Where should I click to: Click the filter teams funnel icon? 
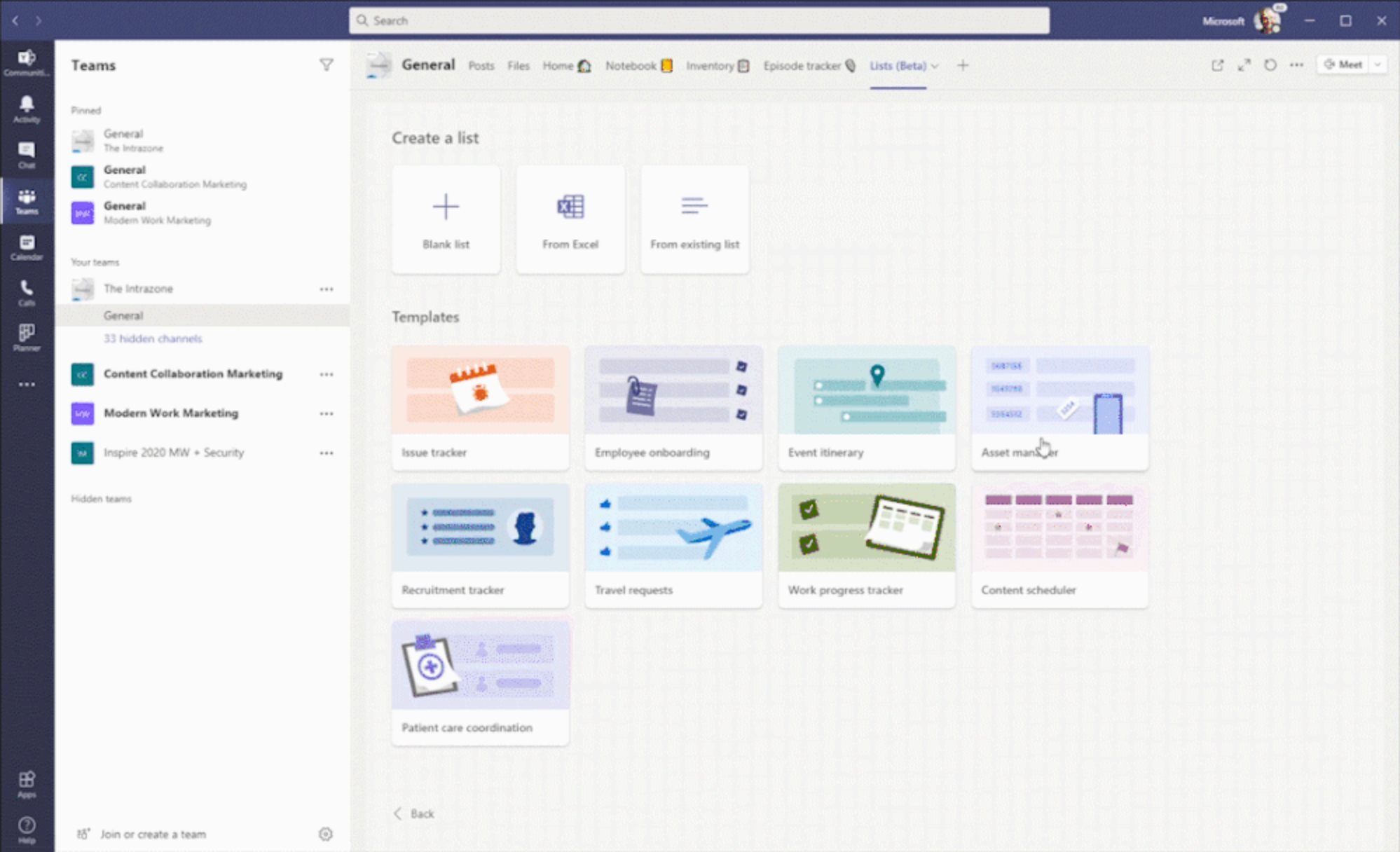tap(326, 65)
